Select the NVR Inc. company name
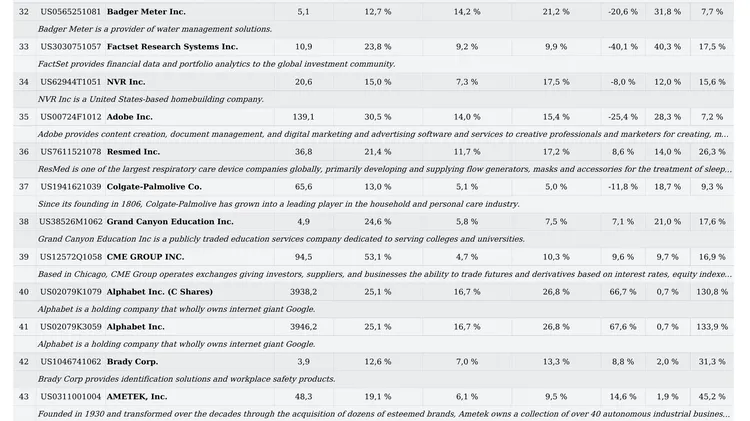 pyautogui.click(x=126, y=81)
